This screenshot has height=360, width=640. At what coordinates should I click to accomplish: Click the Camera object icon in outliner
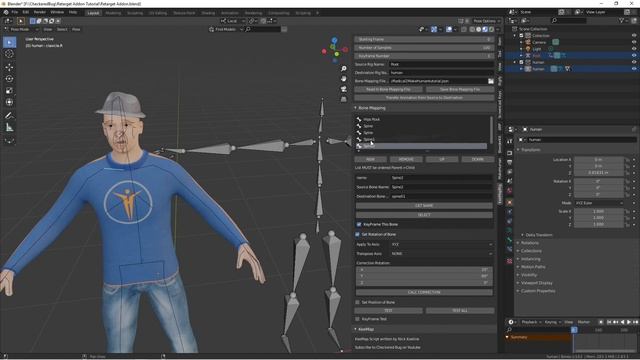coord(528,42)
